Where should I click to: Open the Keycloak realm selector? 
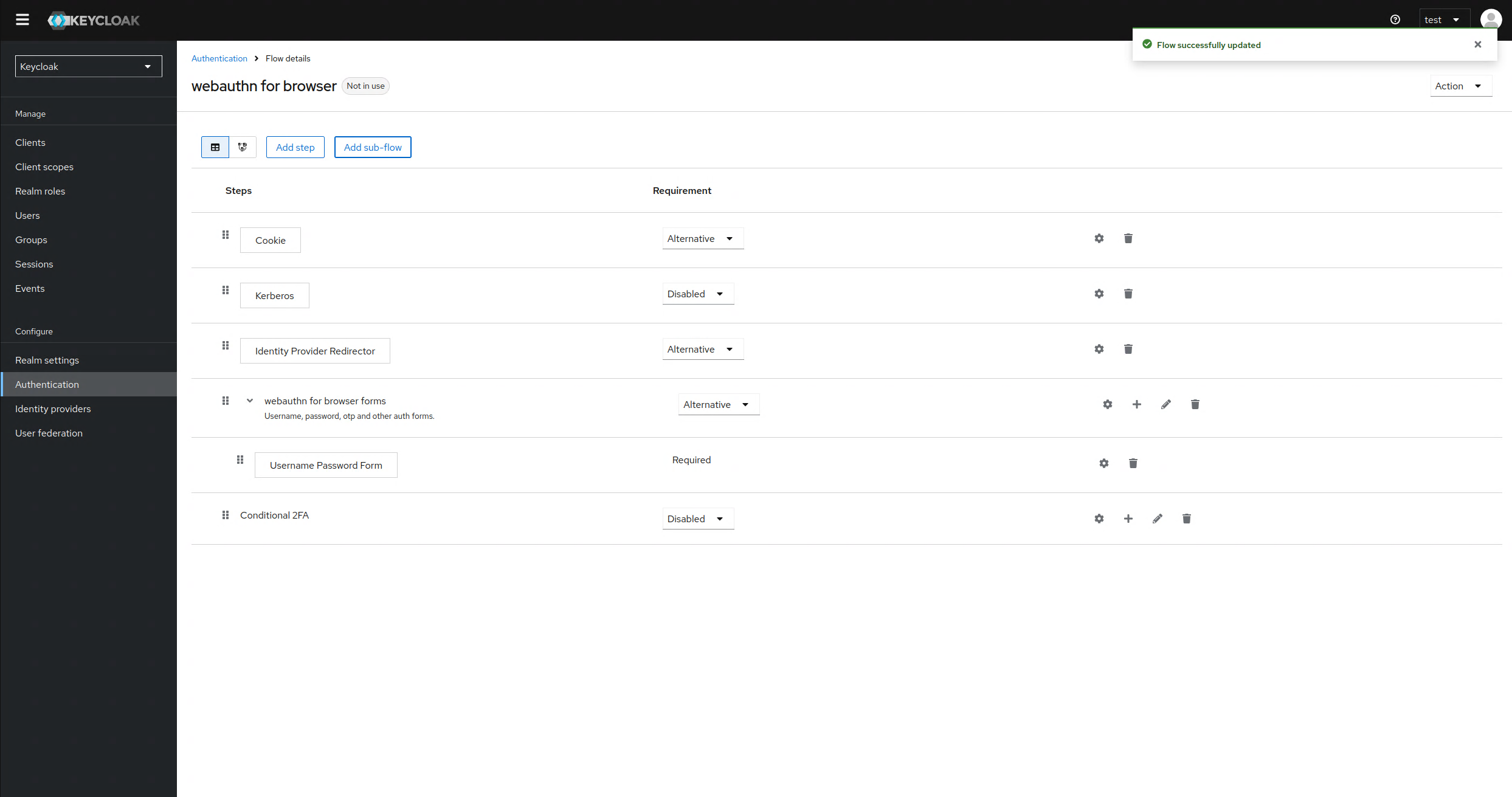click(x=88, y=66)
